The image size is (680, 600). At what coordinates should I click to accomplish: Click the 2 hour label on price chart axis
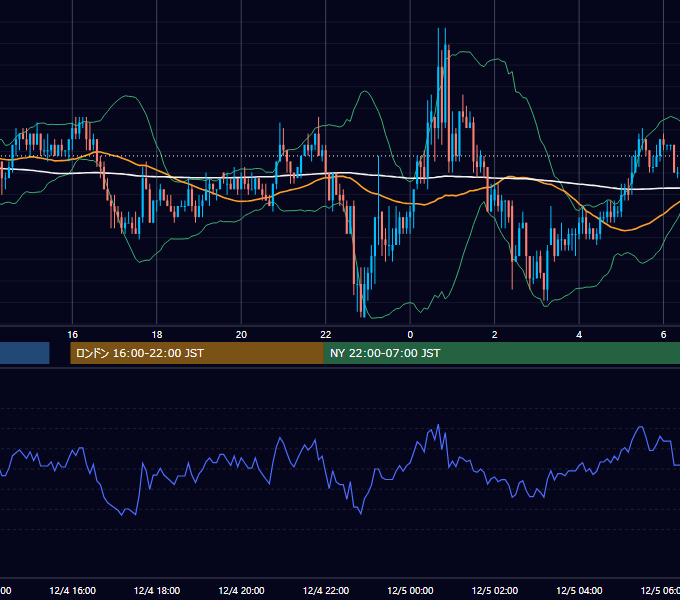click(494, 335)
